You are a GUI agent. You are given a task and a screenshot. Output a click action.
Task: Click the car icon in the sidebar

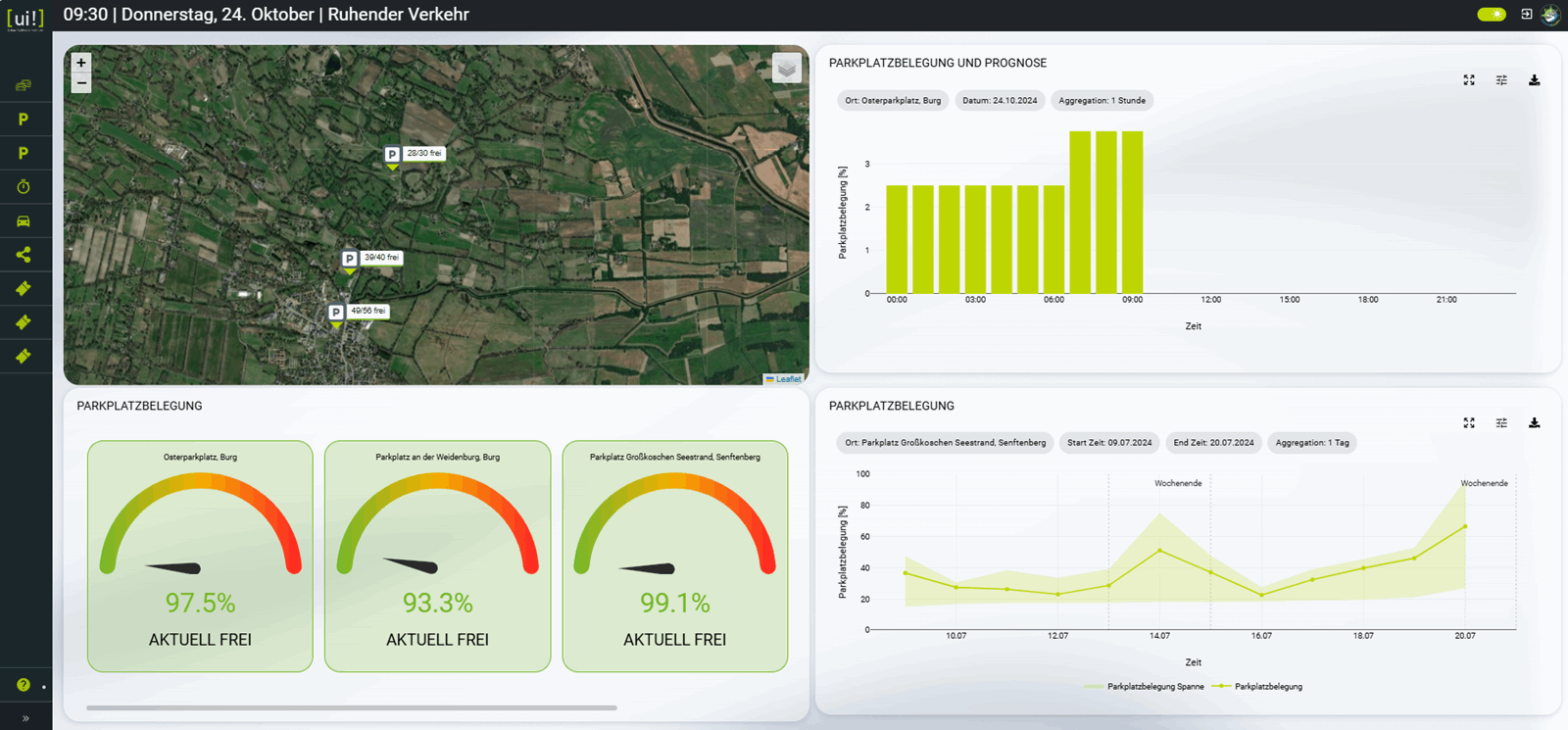tap(24, 221)
